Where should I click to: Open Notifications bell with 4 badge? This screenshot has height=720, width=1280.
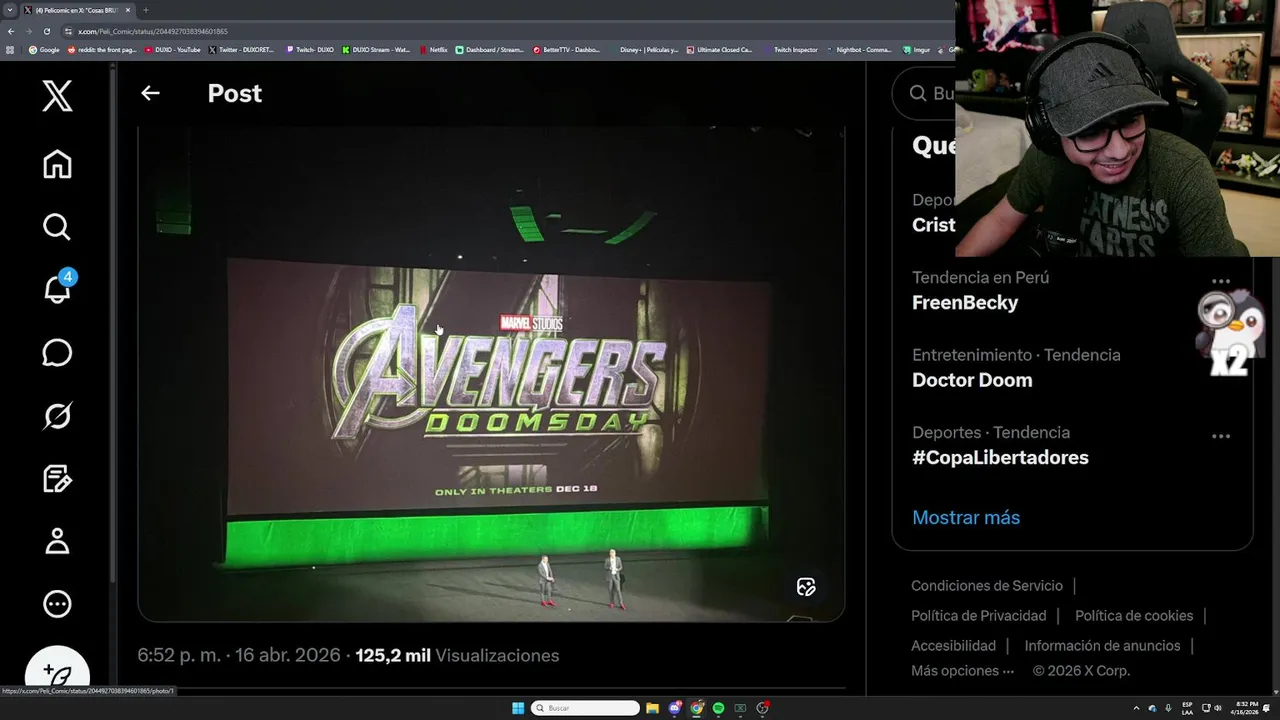58,288
